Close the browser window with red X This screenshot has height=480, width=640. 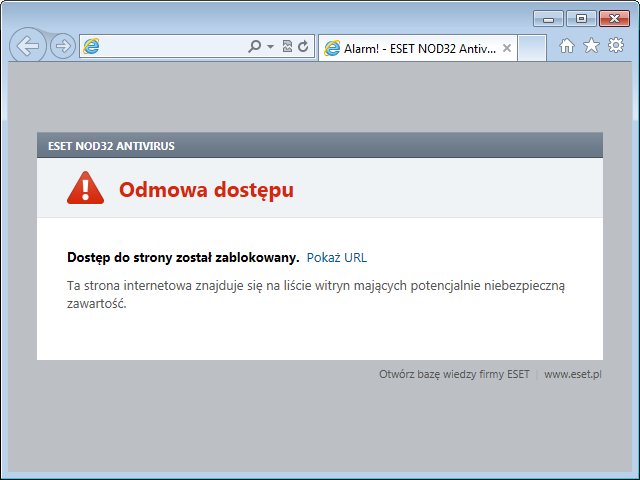coord(614,19)
